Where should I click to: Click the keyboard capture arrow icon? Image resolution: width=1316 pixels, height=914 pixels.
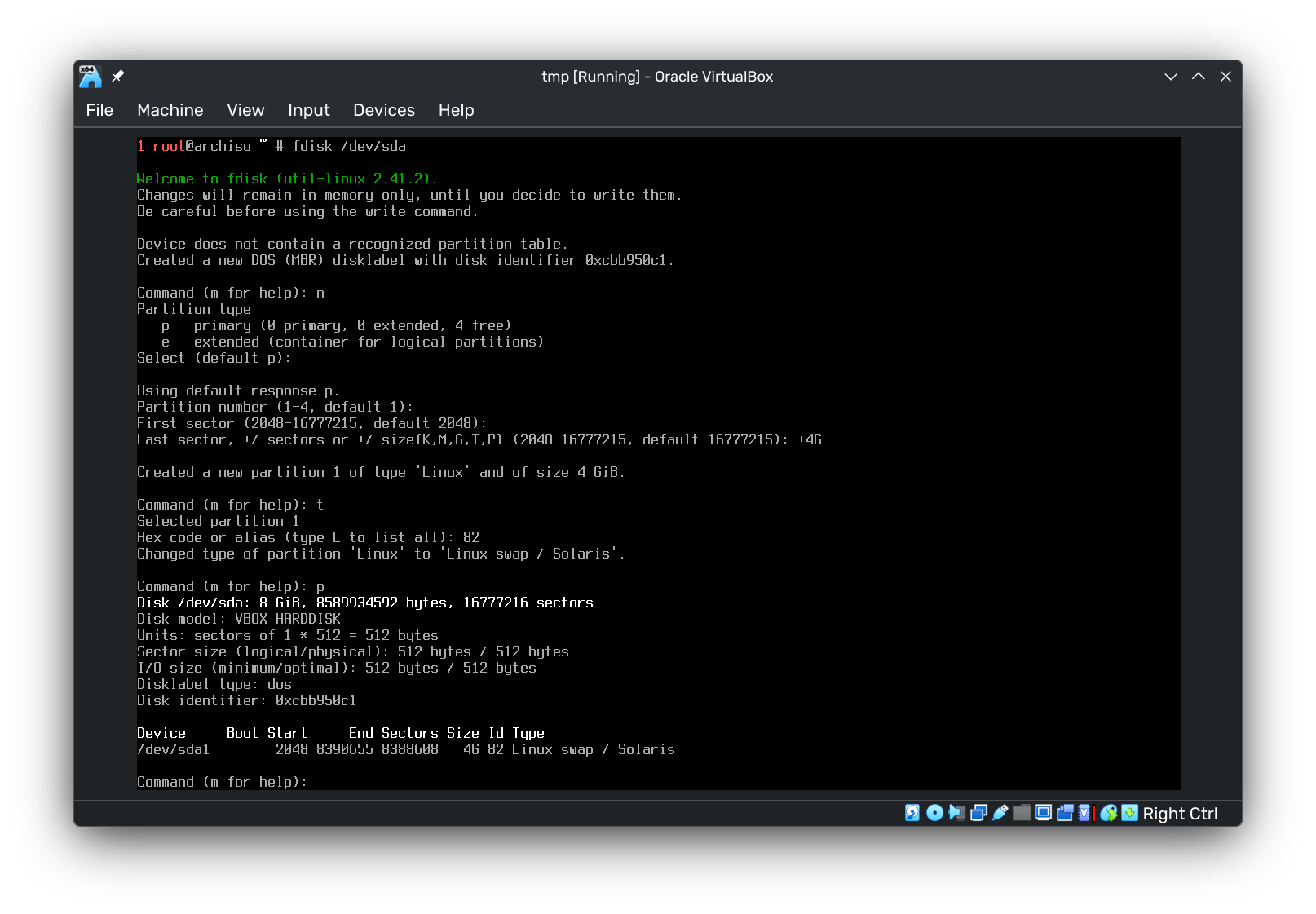(x=1129, y=813)
